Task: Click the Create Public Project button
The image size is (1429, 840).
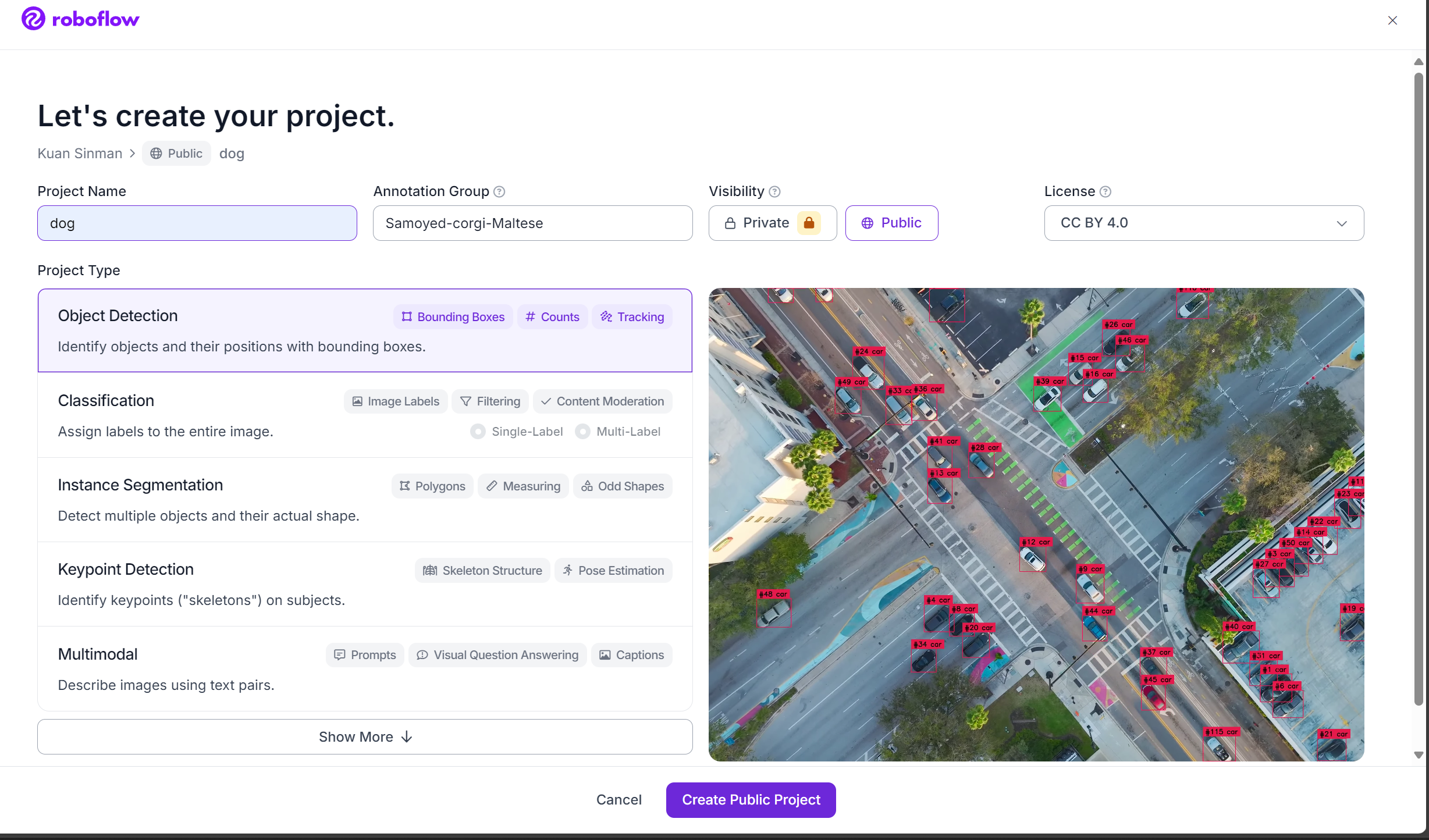Action: (751, 800)
